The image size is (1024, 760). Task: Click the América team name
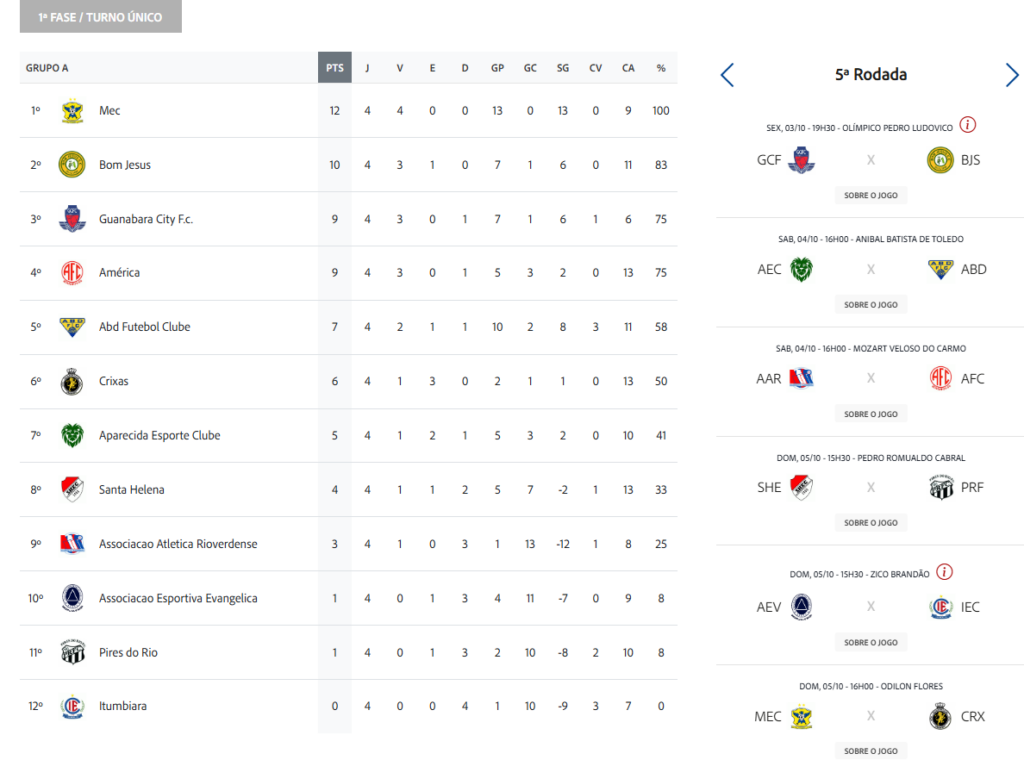tap(120, 273)
